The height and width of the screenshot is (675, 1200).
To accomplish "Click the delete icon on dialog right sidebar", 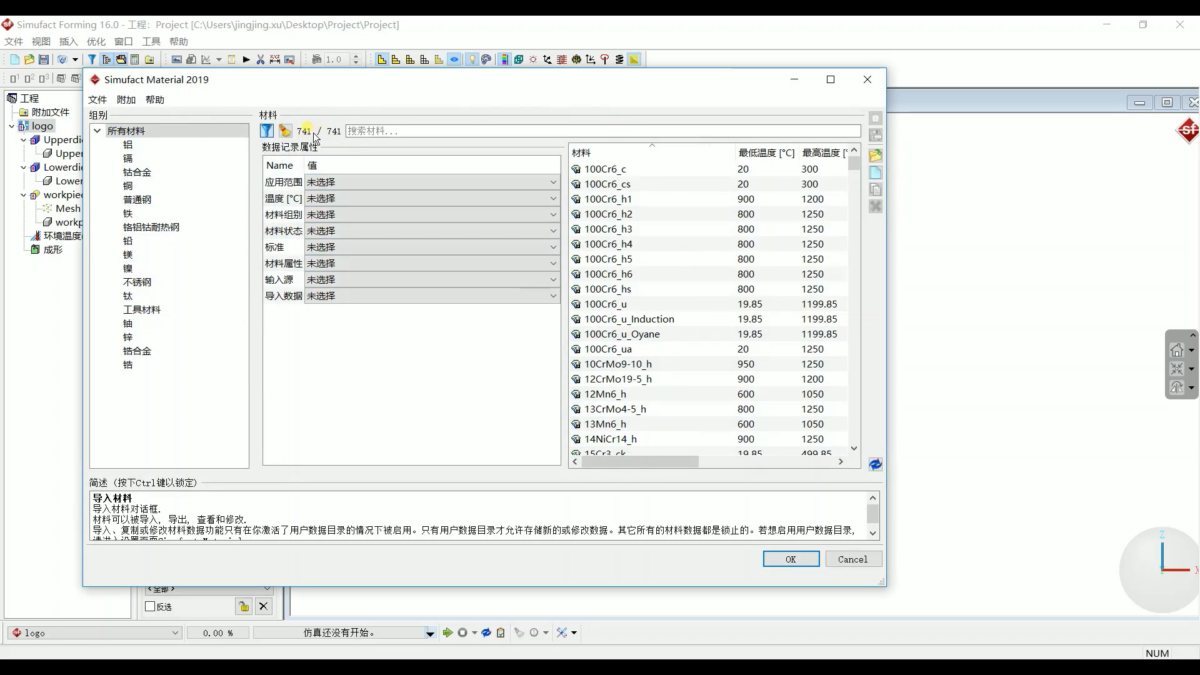I will pos(875,207).
